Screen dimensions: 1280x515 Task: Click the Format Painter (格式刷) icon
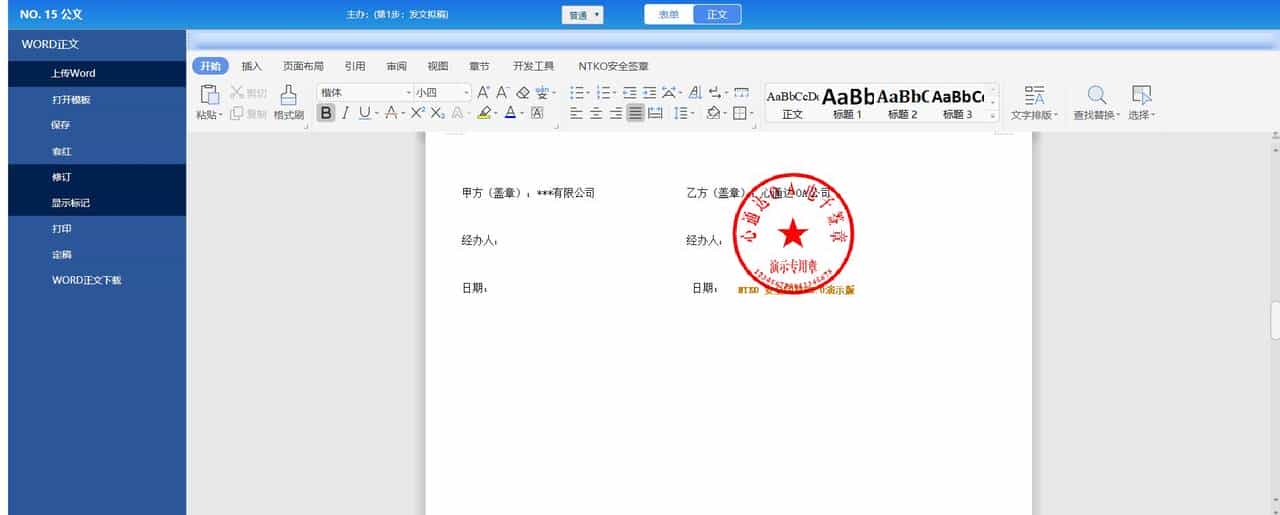(x=288, y=95)
